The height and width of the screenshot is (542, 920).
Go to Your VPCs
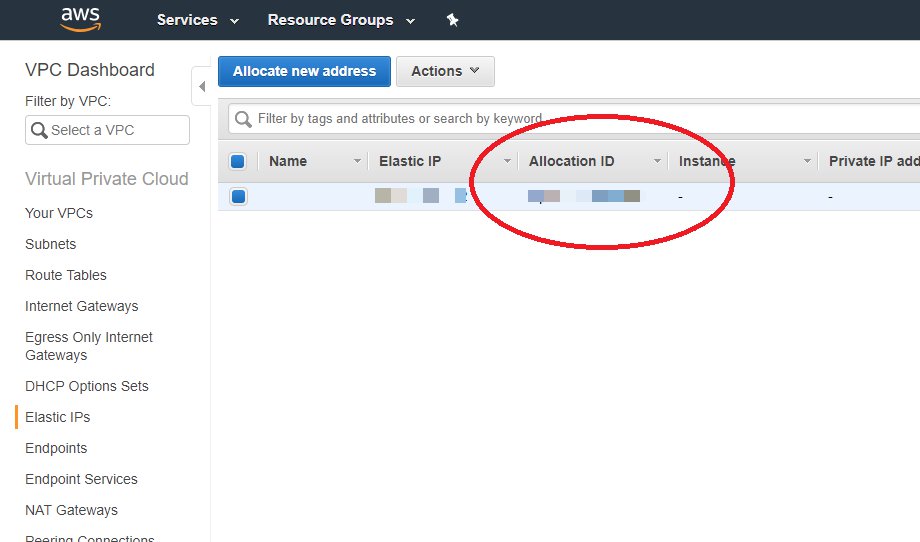click(x=59, y=213)
